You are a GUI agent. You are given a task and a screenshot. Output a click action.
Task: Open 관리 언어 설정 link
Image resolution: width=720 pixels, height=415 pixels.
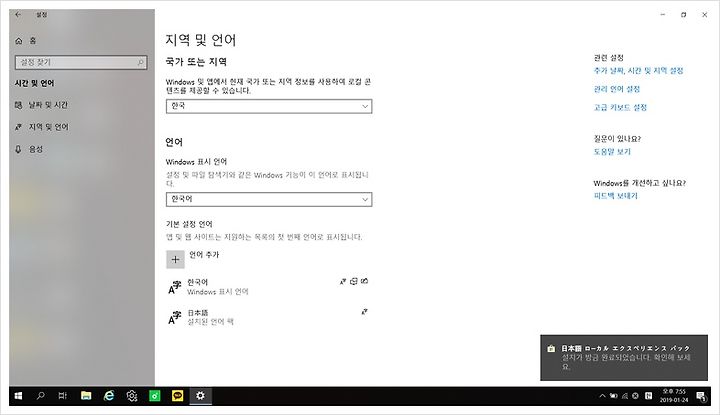pos(617,89)
